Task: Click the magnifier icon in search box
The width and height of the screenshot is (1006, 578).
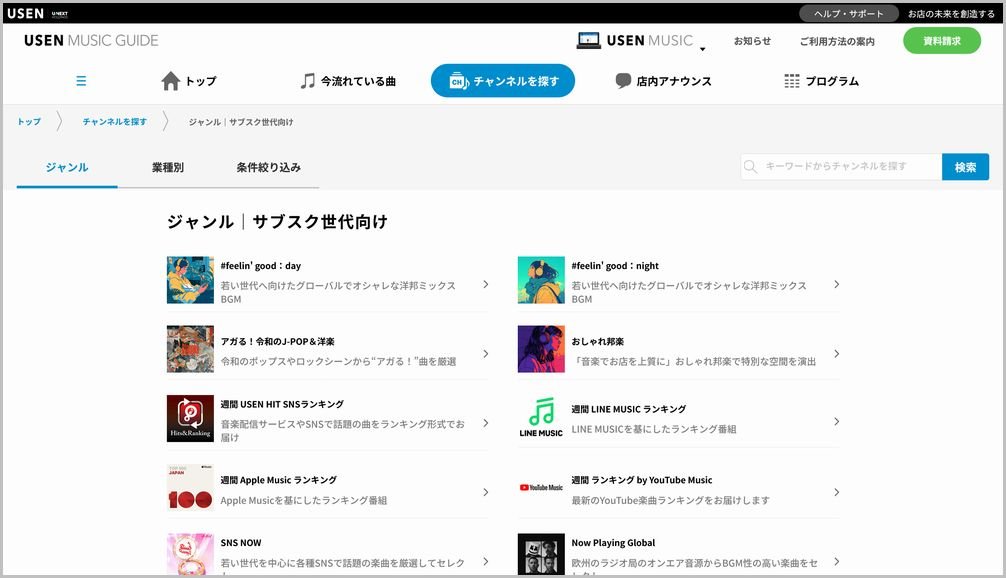Action: coord(750,167)
